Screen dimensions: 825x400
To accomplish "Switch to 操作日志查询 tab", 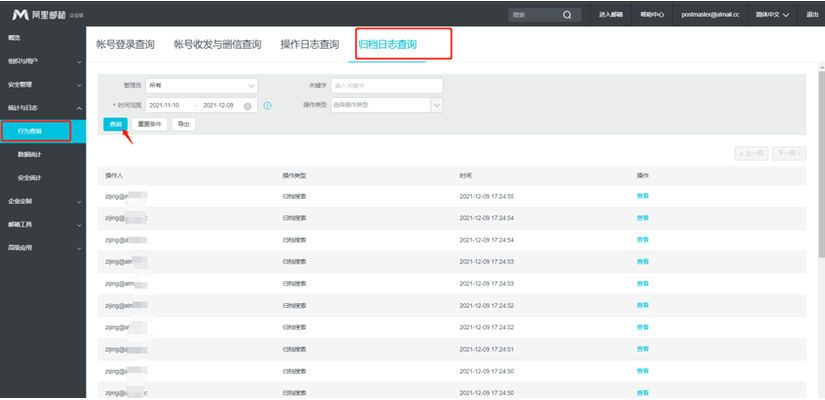I will [x=309, y=45].
